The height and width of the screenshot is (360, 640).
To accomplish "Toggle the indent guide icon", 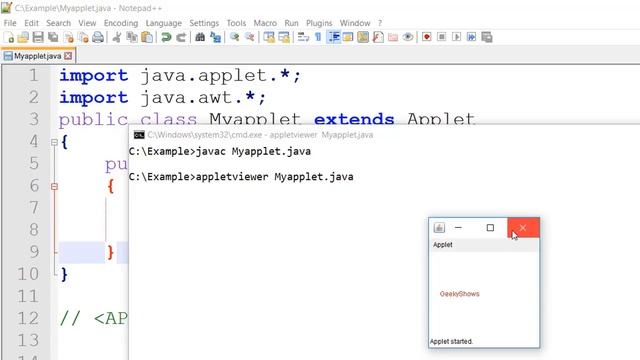I will [333, 38].
